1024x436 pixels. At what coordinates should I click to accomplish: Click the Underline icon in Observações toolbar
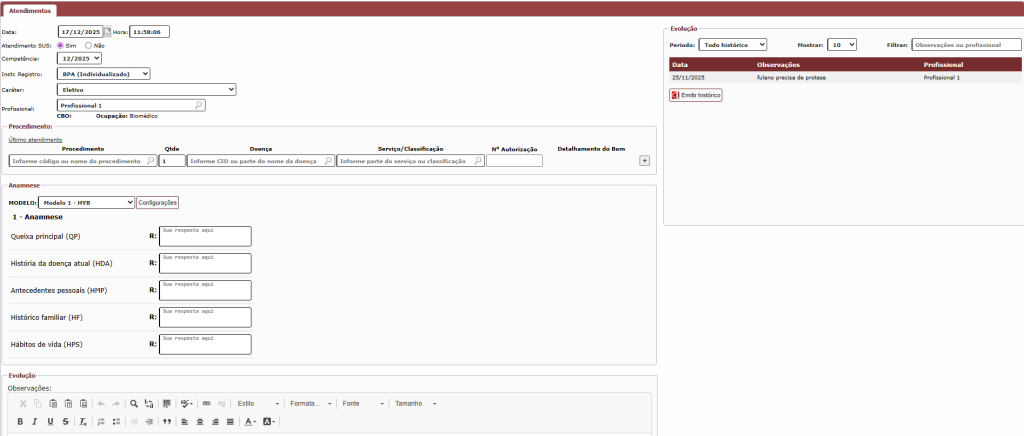click(50, 422)
